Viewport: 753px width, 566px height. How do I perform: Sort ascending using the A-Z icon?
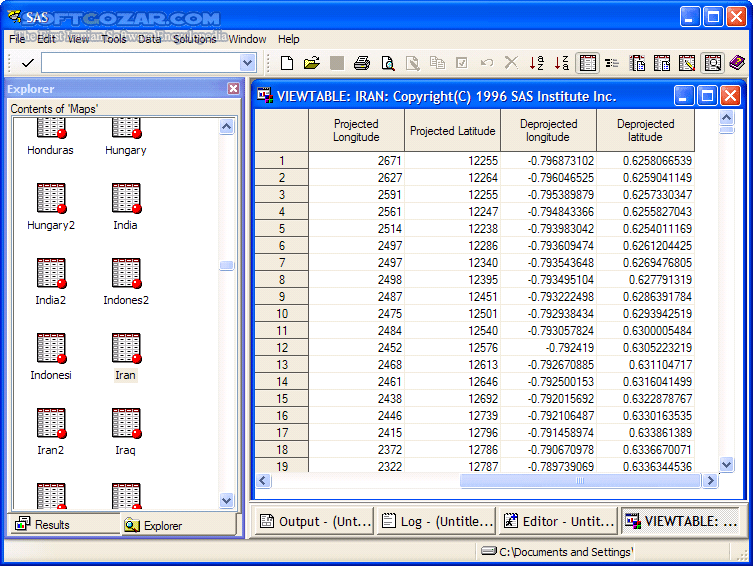(x=537, y=63)
